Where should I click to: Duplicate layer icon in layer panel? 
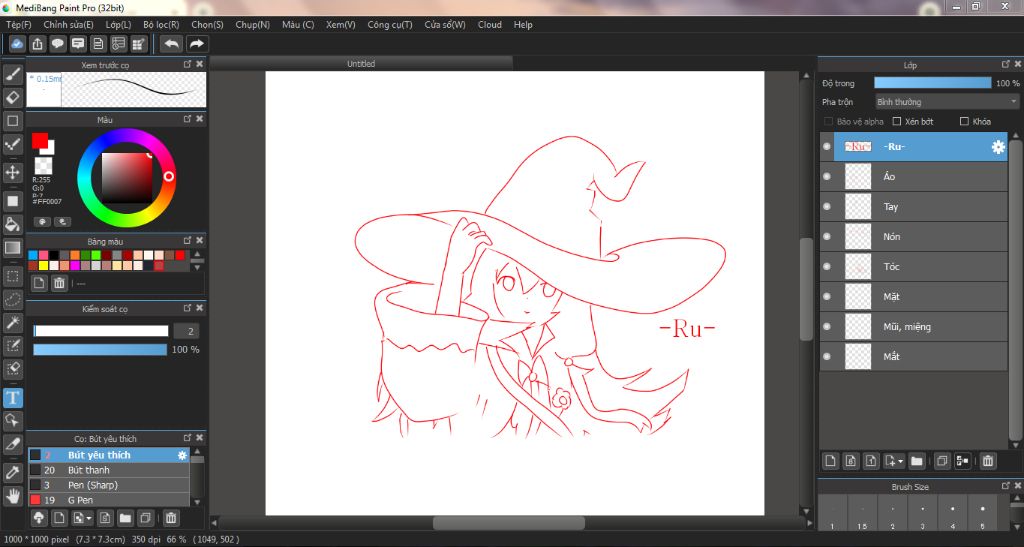[942, 461]
